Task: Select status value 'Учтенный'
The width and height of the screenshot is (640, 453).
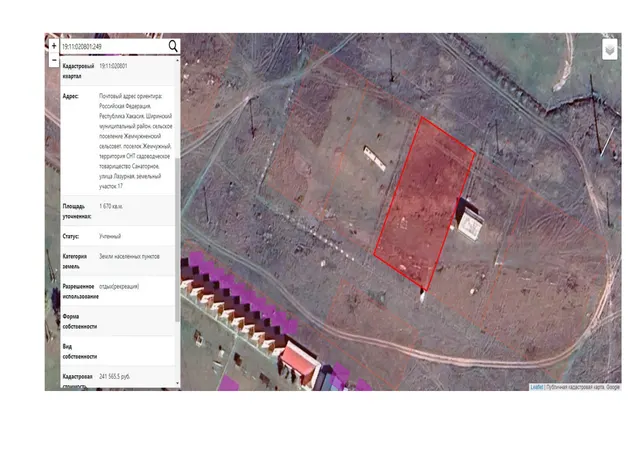Action: [x=110, y=236]
